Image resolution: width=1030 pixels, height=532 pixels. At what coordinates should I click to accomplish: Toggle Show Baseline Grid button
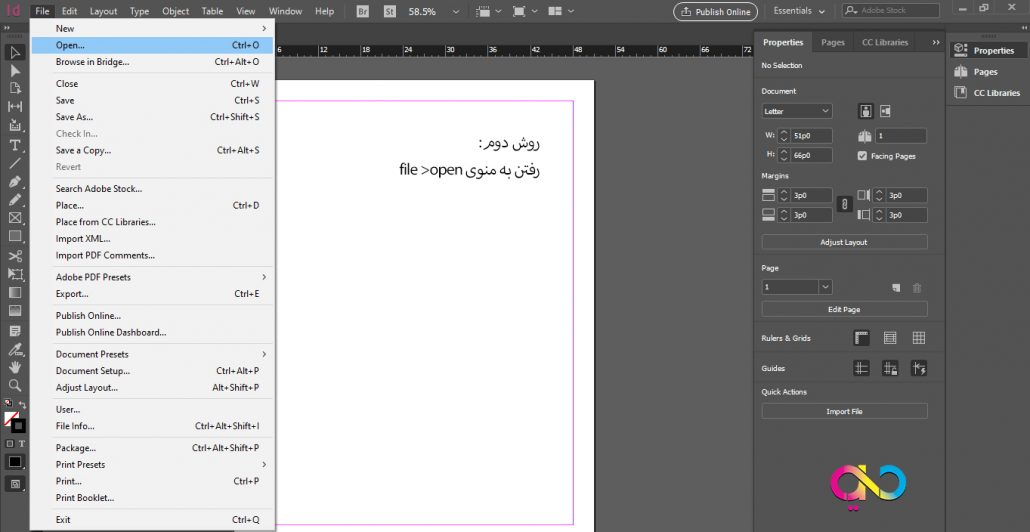(x=890, y=338)
